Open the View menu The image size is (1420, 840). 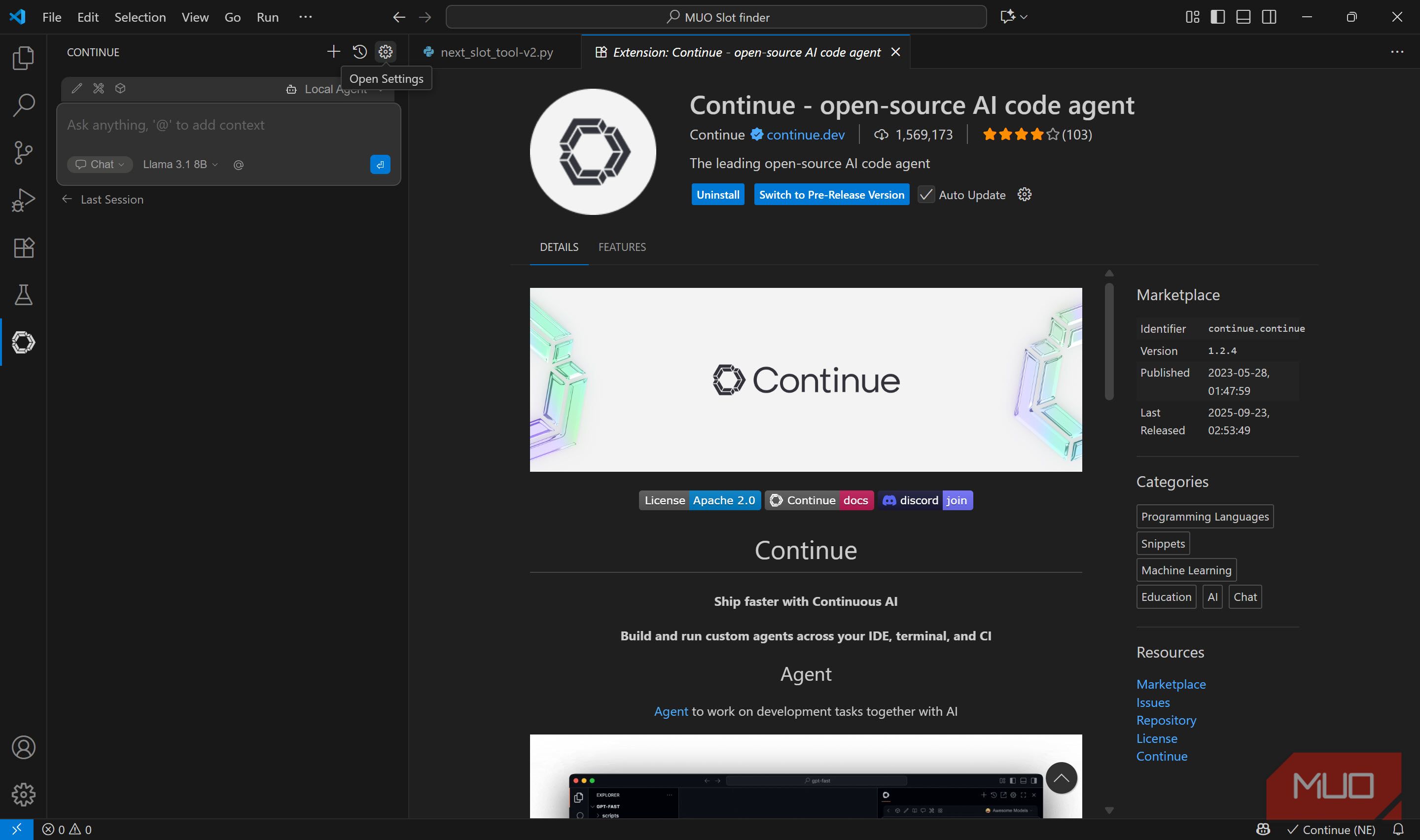[x=195, y=17]
